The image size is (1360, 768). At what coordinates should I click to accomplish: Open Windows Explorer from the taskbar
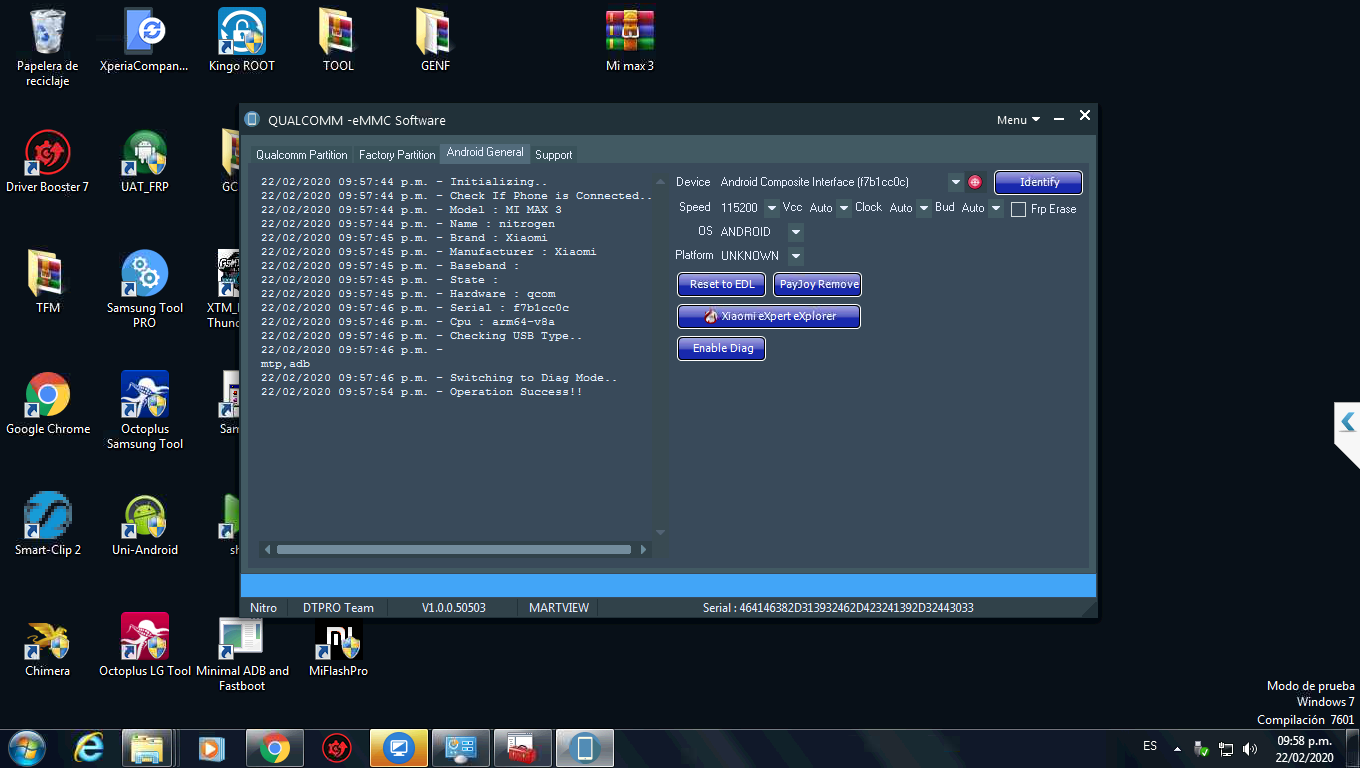148,748
